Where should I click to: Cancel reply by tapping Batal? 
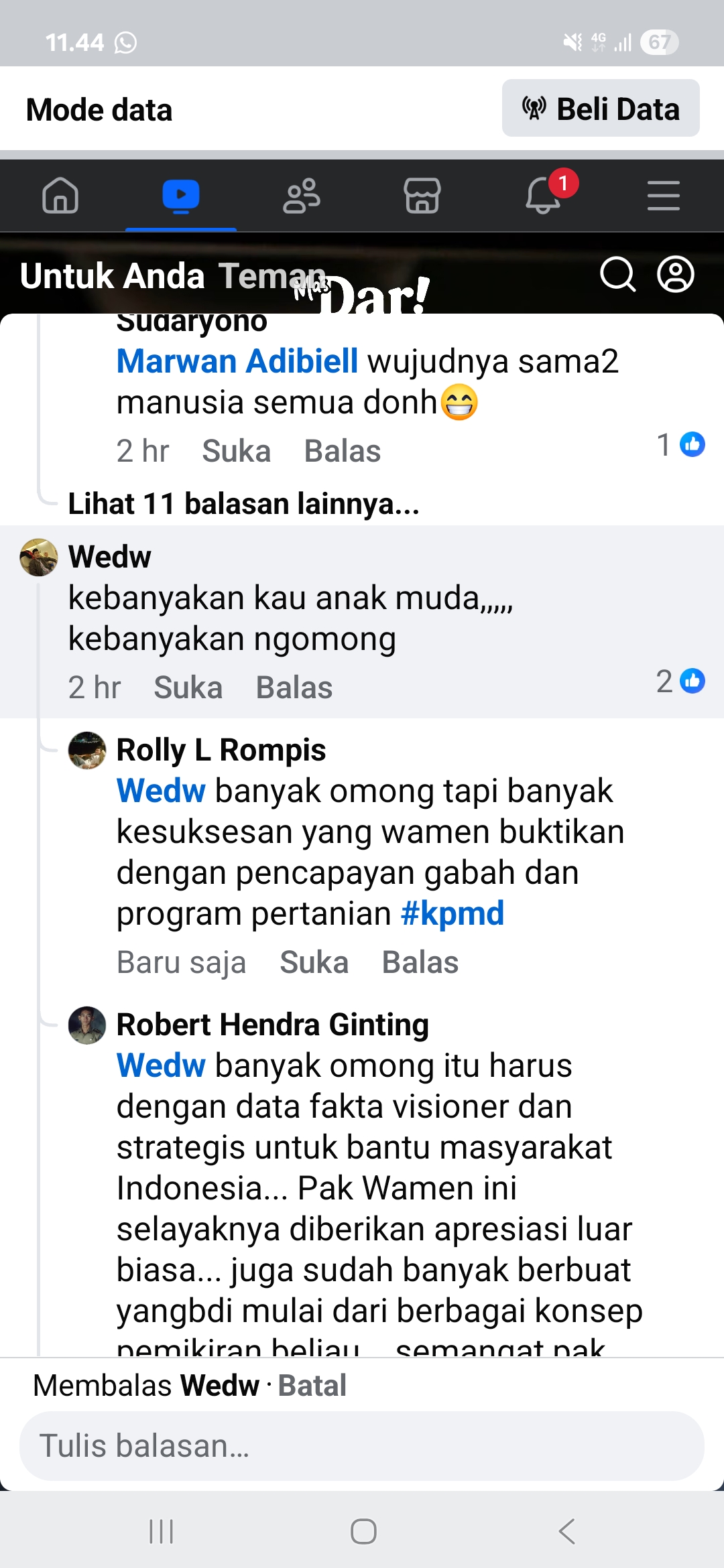click(312, 1386)
